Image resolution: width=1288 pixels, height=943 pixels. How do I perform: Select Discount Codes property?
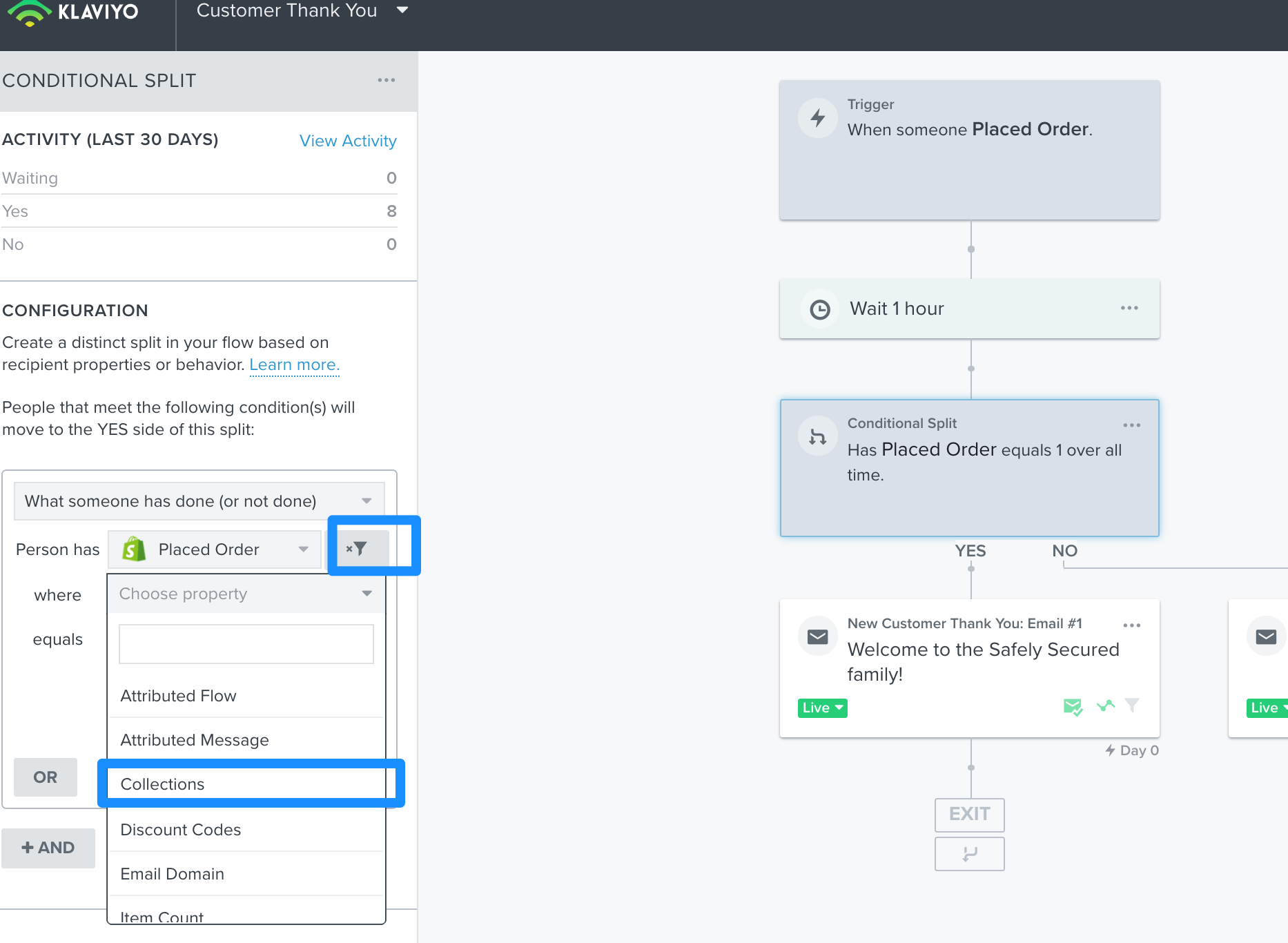click(x=246, y=830)
